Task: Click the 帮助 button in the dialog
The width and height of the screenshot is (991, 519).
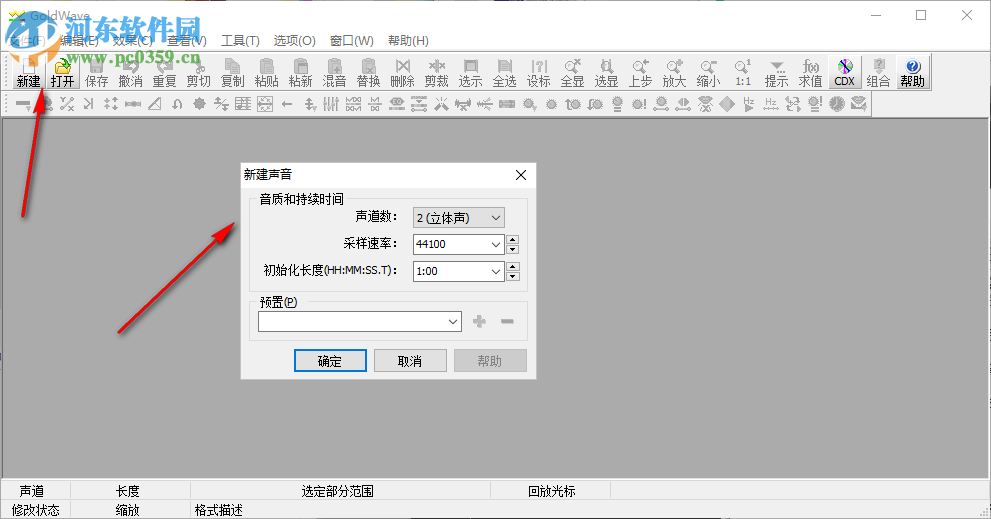Action: 490,361
